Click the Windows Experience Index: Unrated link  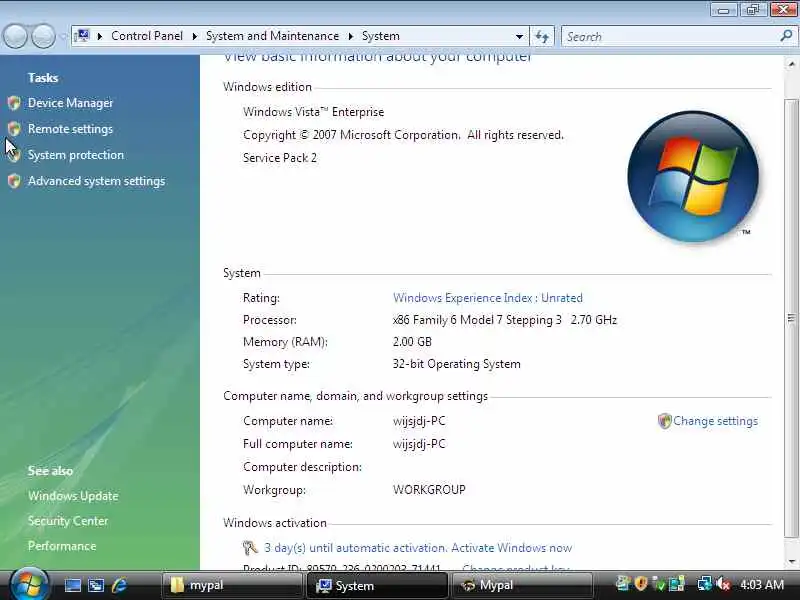(487, 298)
